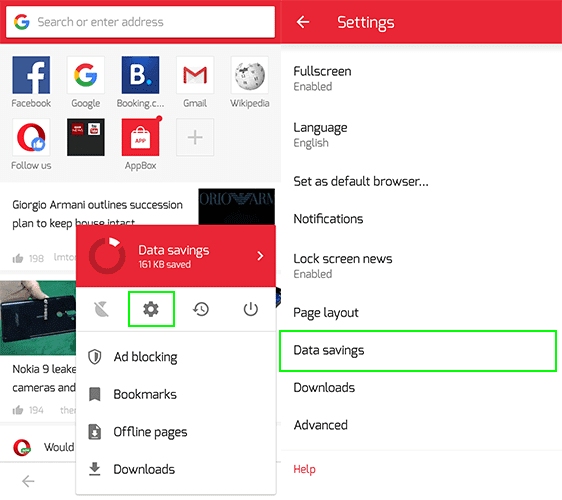
Task: Click the power exit icon
Action: [251, 309]
